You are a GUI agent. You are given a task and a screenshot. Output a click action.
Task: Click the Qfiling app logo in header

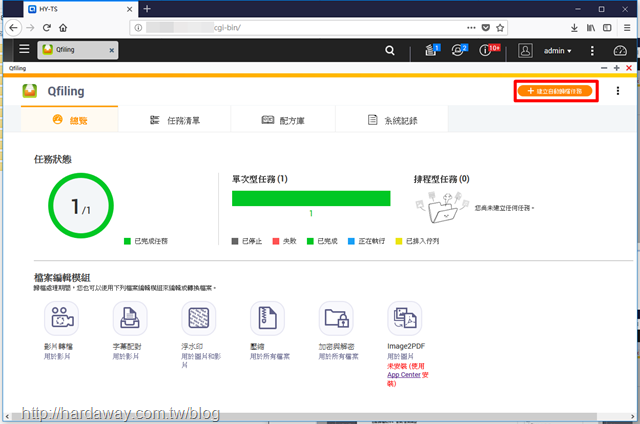click(29, 91)
